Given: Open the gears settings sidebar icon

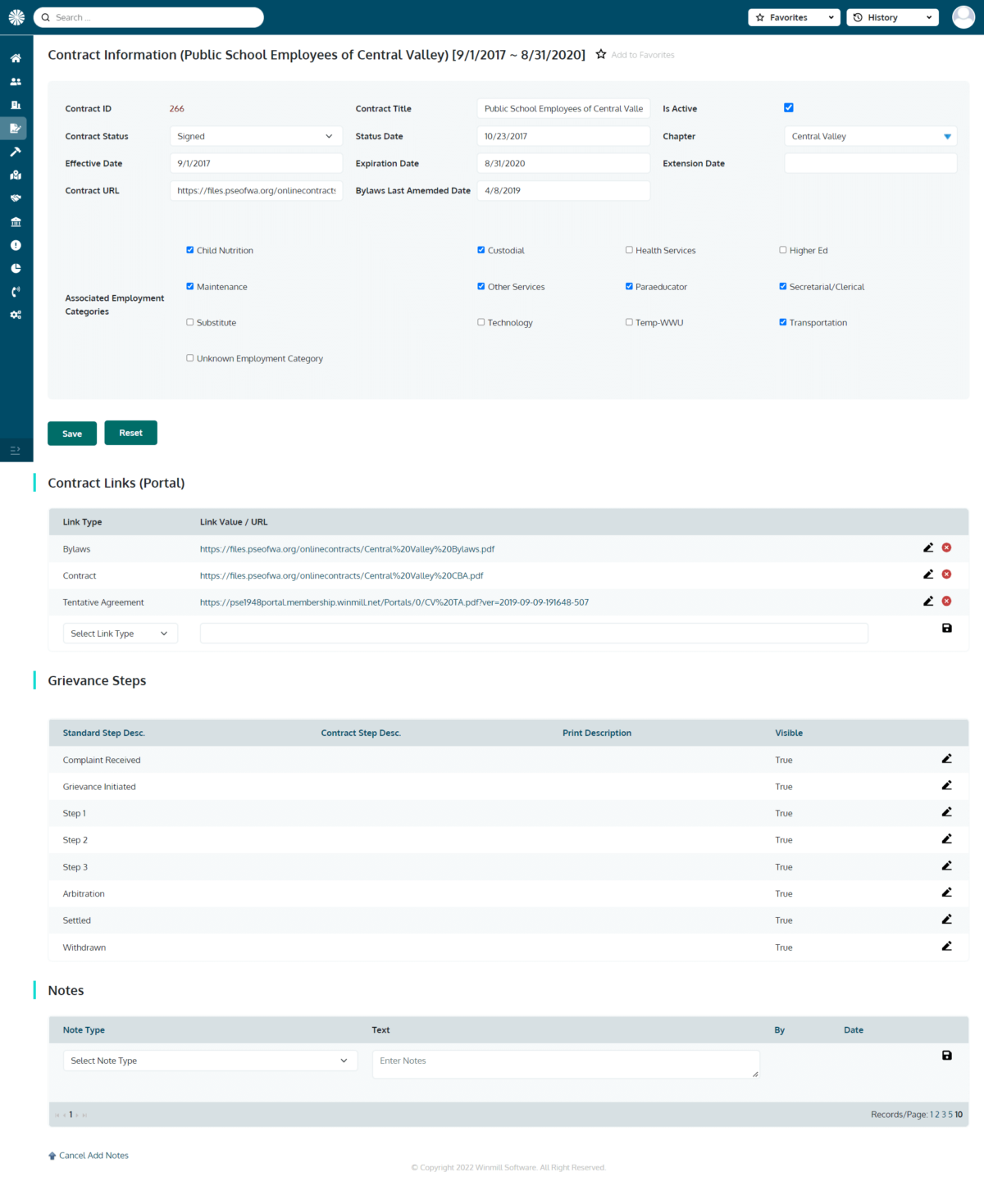Looking at the screenshot, I should tap(16, 315).
